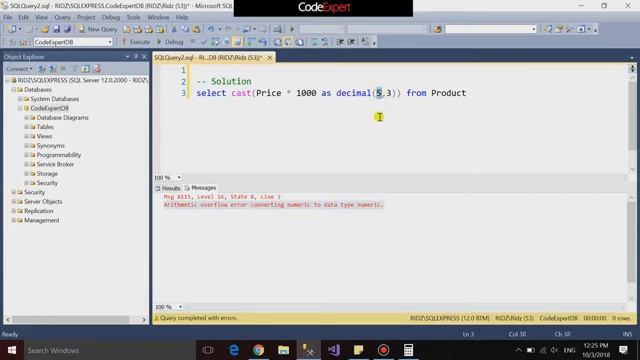Open the Calculator from the taskbar

point(408,350)
